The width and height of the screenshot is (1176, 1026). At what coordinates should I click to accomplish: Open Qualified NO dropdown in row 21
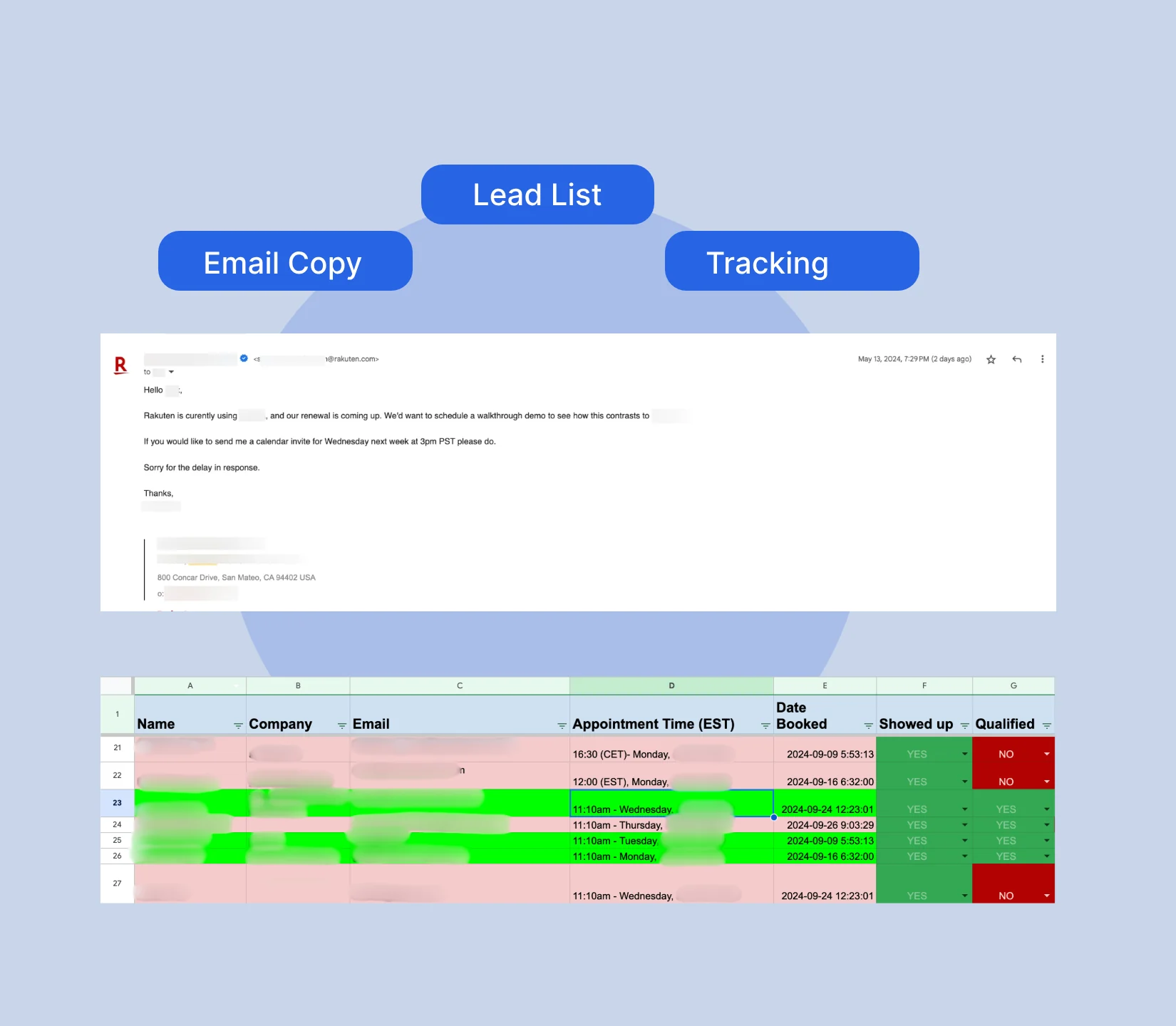click(1046, 754)
